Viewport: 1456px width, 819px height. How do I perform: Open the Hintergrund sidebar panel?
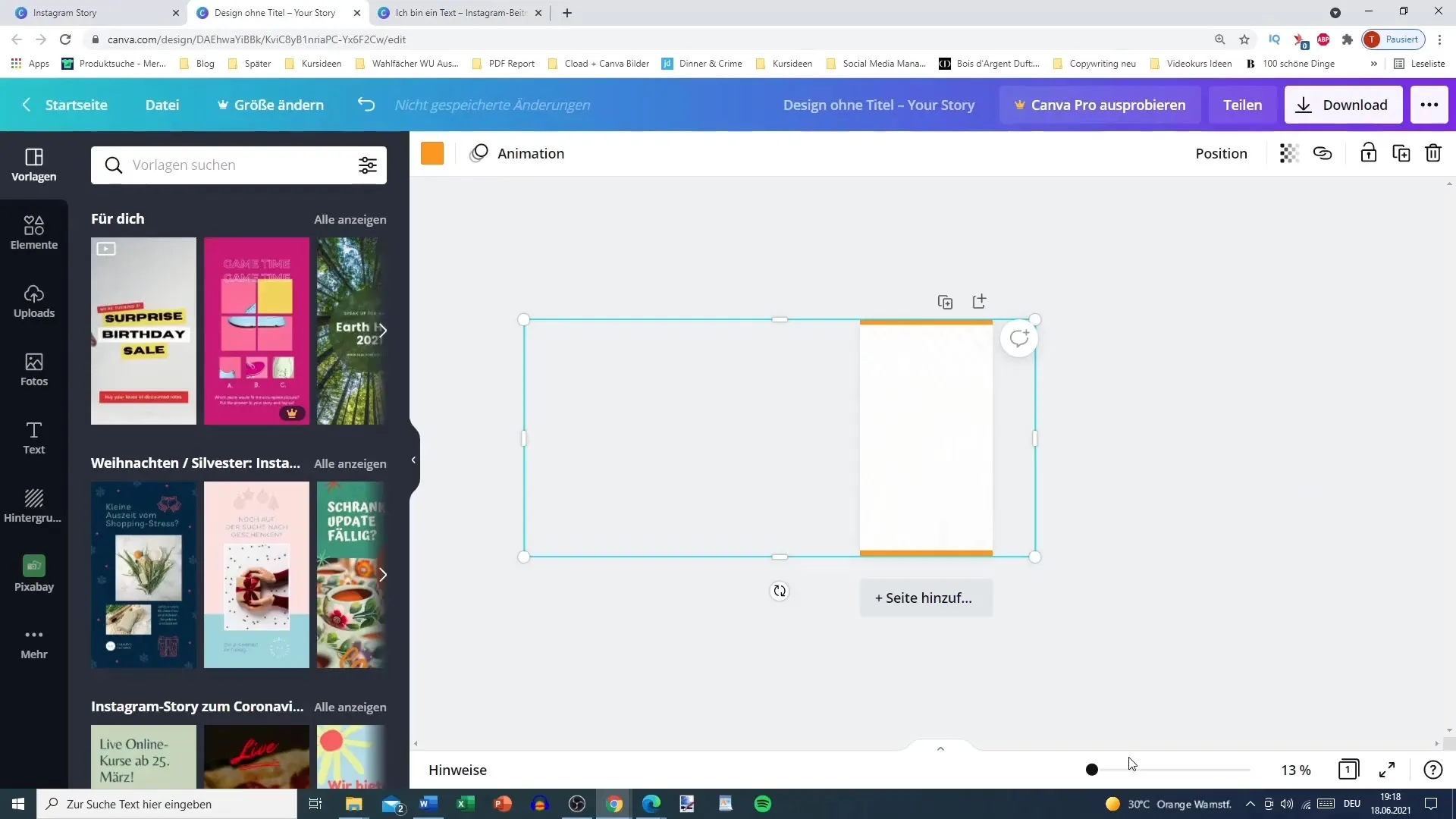coord(34,506)
